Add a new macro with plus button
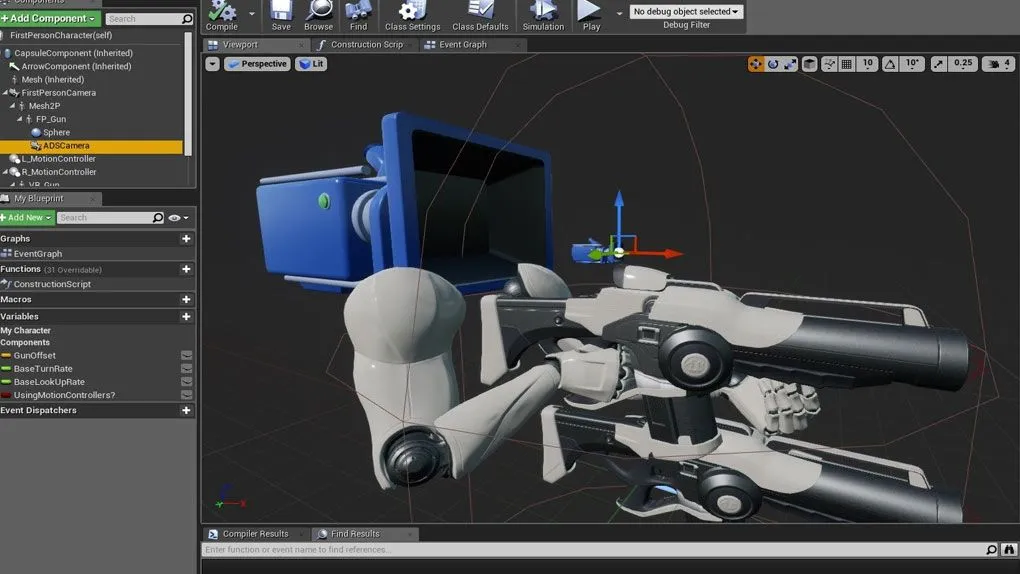The image size is (1020, 574). [x=186, y=299]
